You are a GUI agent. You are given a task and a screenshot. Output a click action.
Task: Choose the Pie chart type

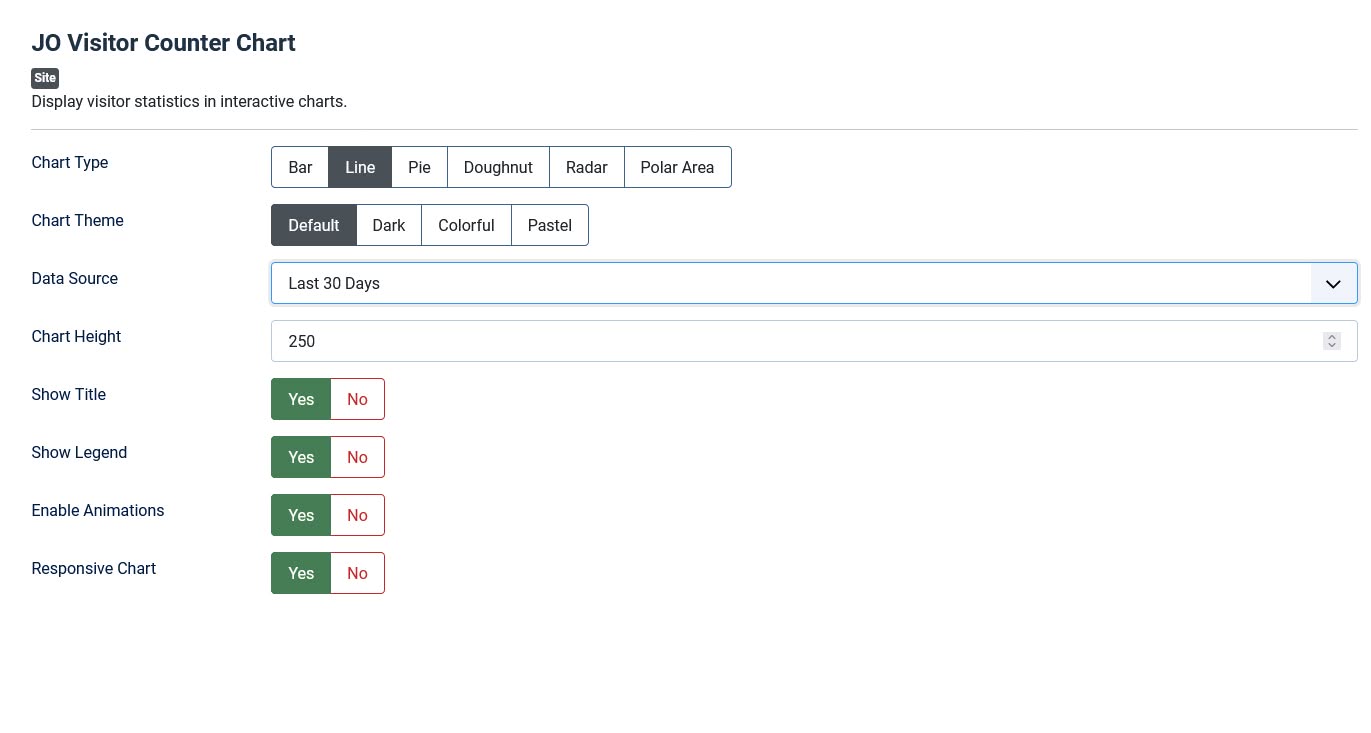(x=419, y=167)
